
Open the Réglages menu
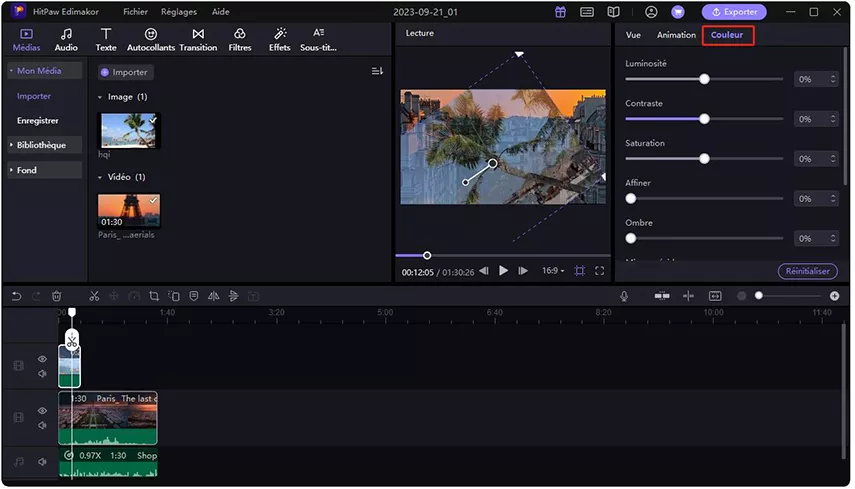click(179, 12)
